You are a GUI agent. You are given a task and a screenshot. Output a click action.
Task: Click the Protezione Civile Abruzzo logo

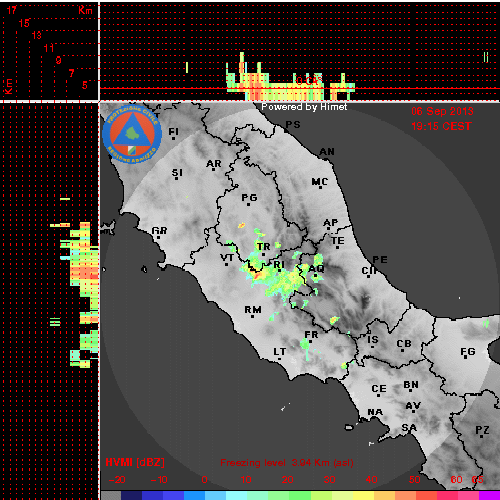[x=132, y=134]
